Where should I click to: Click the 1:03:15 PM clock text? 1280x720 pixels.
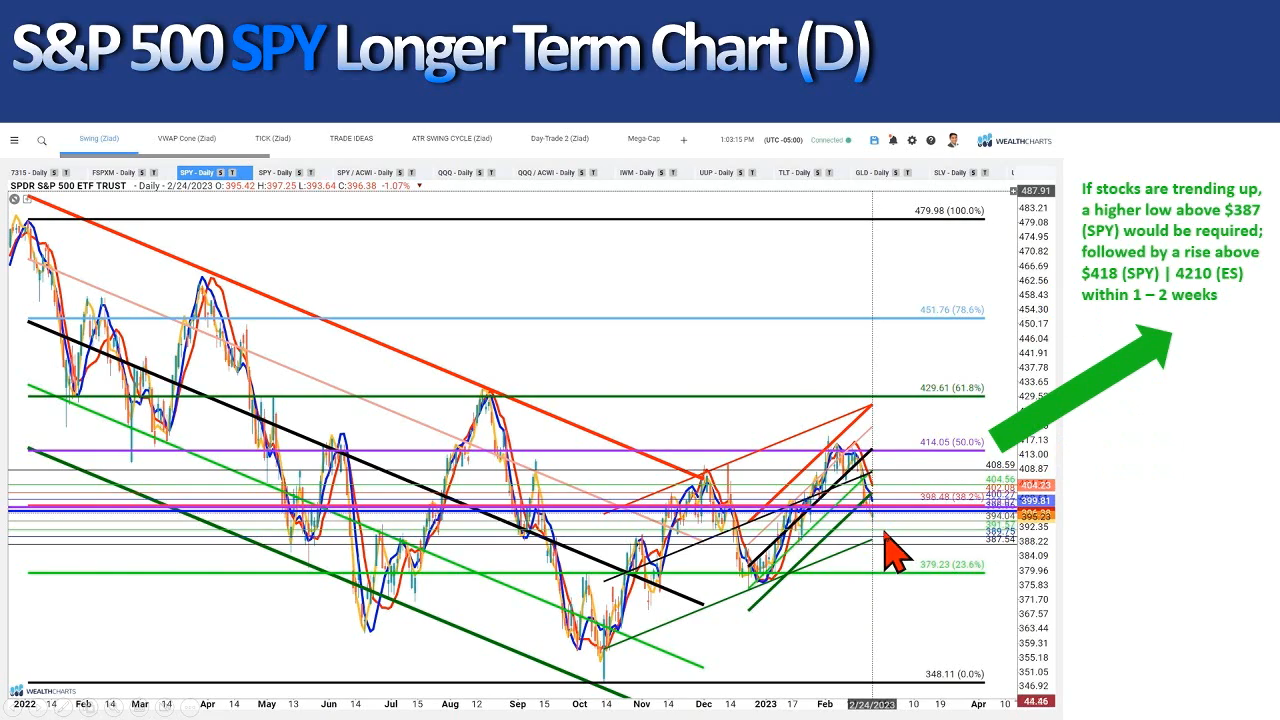pos(737,140)
